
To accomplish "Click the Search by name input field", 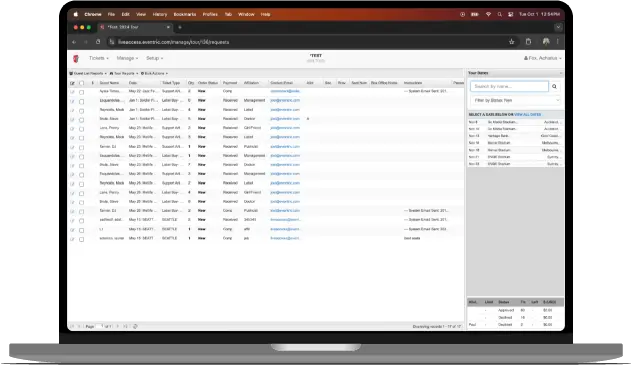I will 509,86.
